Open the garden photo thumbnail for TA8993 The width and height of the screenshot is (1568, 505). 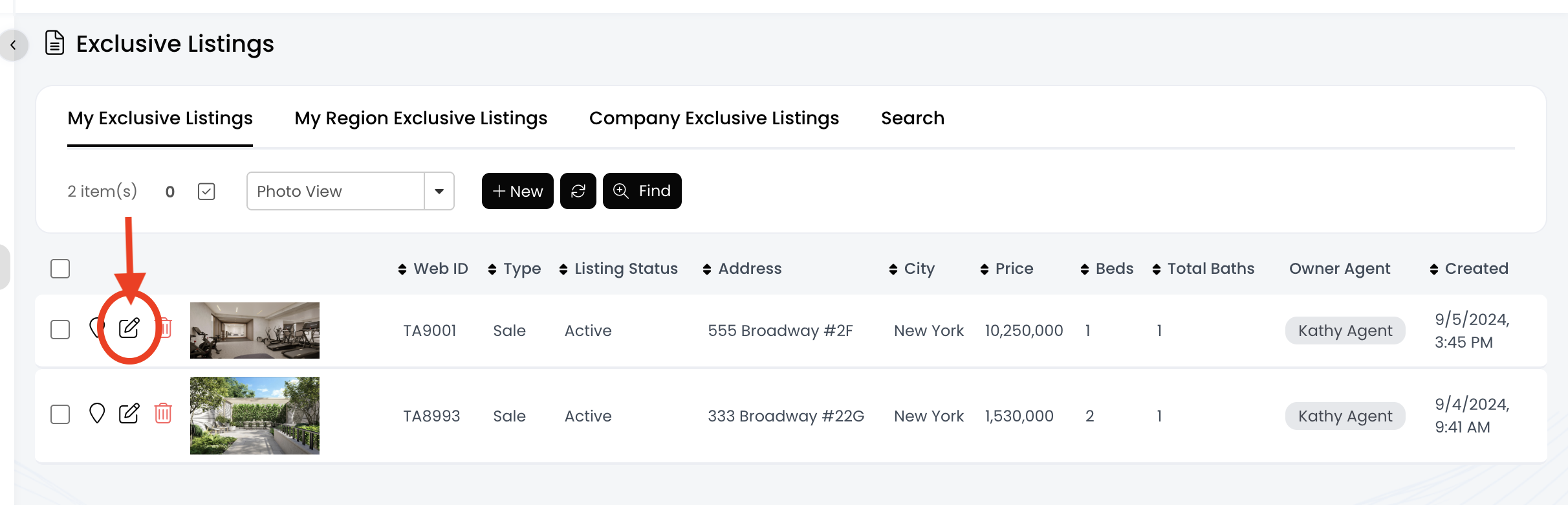point(255,416)
